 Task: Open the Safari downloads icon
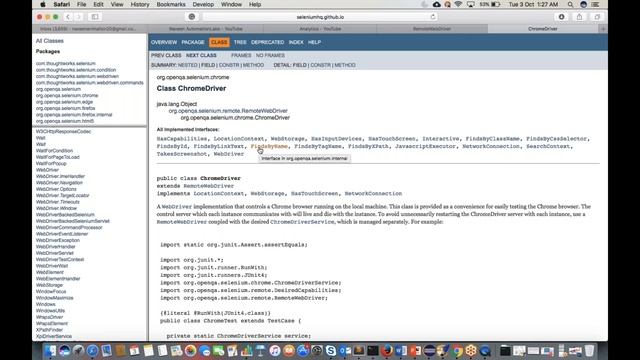click(562, 17)
